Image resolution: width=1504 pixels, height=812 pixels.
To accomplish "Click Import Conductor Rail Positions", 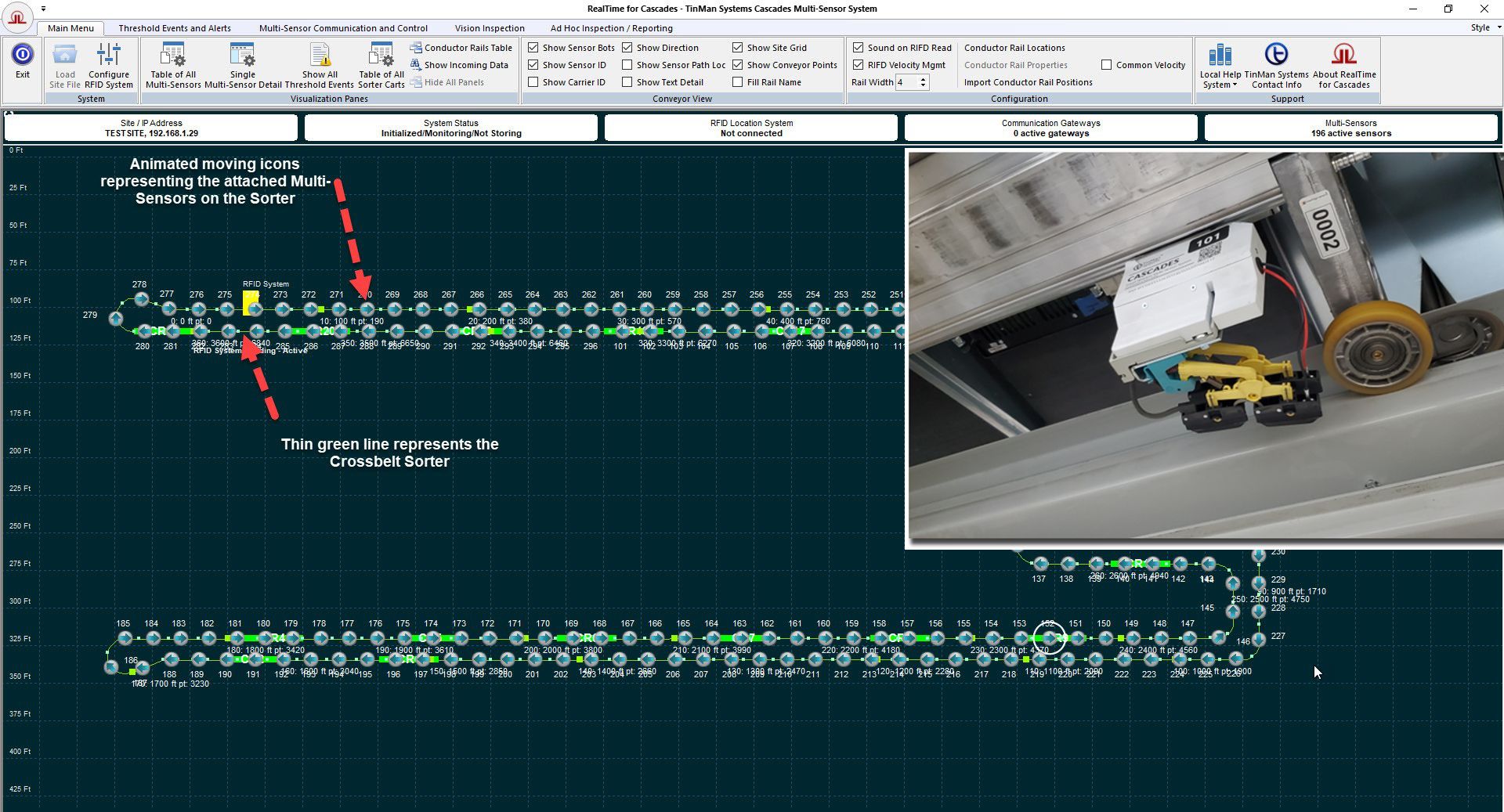I will click(1028, 82).
